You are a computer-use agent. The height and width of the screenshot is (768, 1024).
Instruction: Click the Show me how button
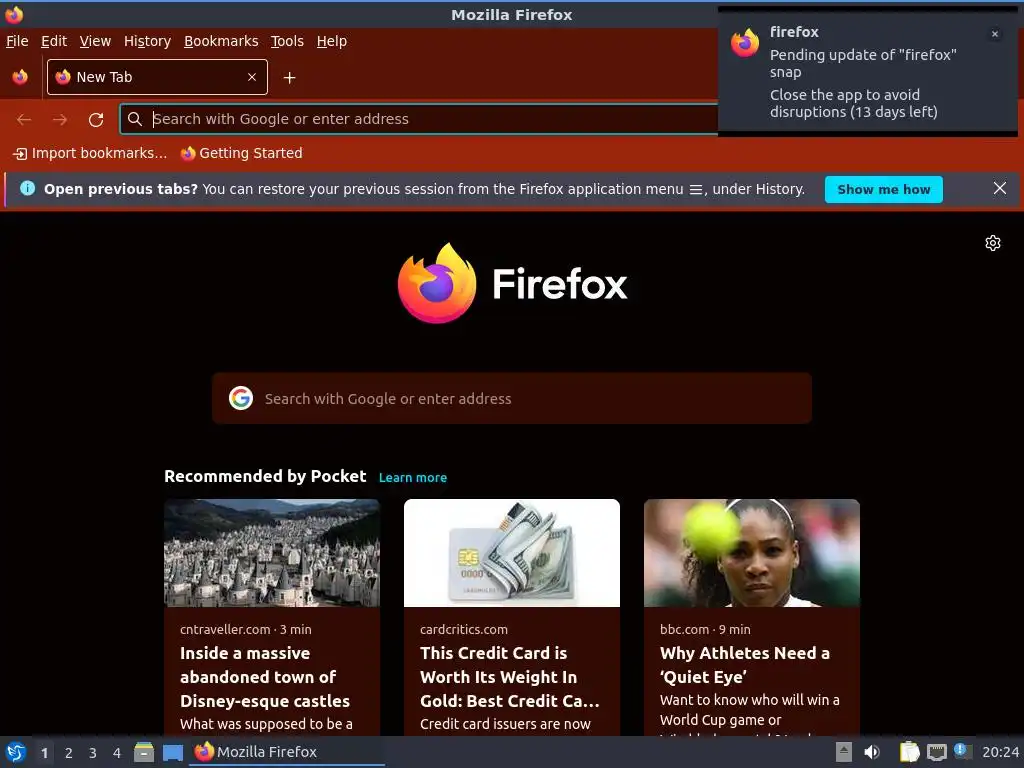click(x=884, y=189)
